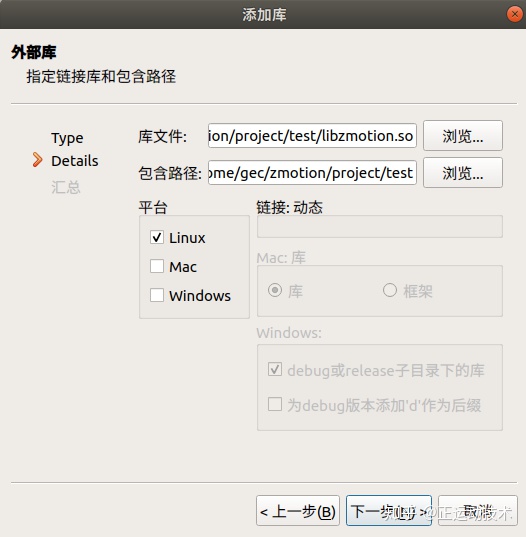
Task: Toggle 为debug版本添加'd'作为后缀 checkbox
Action: (x=275, y=404)
